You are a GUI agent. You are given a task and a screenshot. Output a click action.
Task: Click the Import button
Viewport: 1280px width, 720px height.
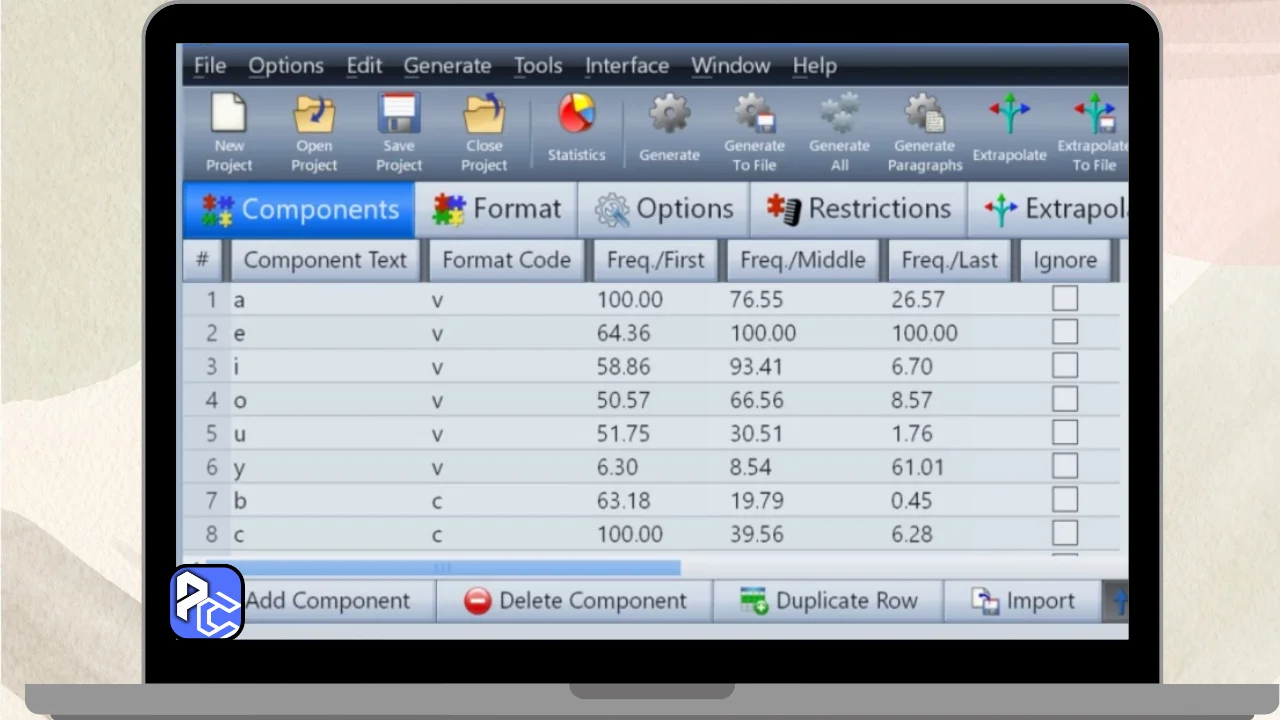pyautogui.click(x=1022, y=601)
